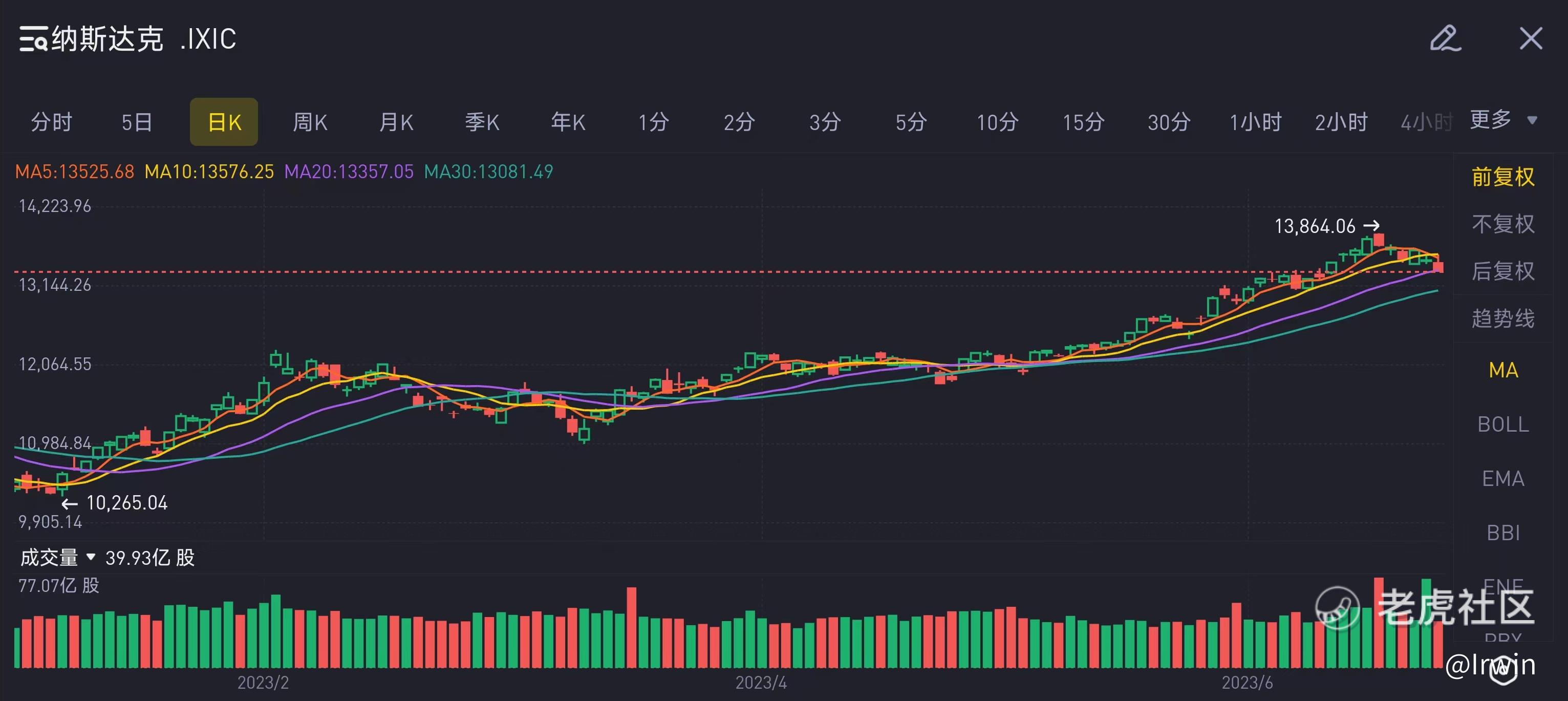Select 后复权 backward adjustment option

tap(1503, 271)
